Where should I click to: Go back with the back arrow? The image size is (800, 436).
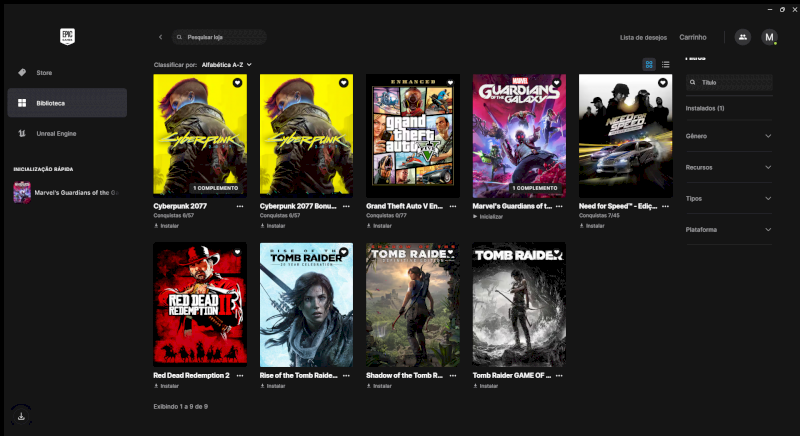[x=160, y=37]
